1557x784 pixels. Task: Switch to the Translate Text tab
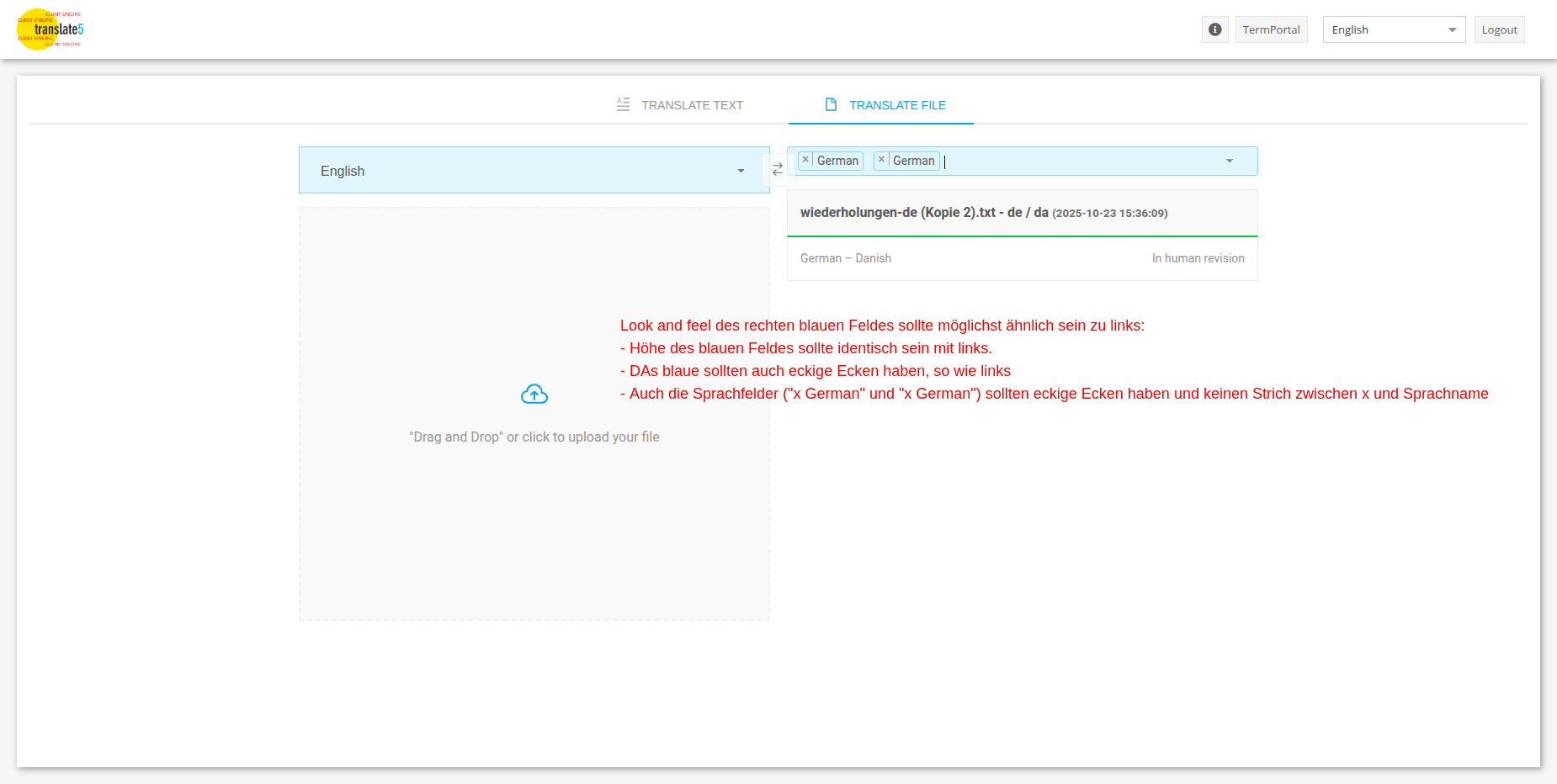click(692, 105)
